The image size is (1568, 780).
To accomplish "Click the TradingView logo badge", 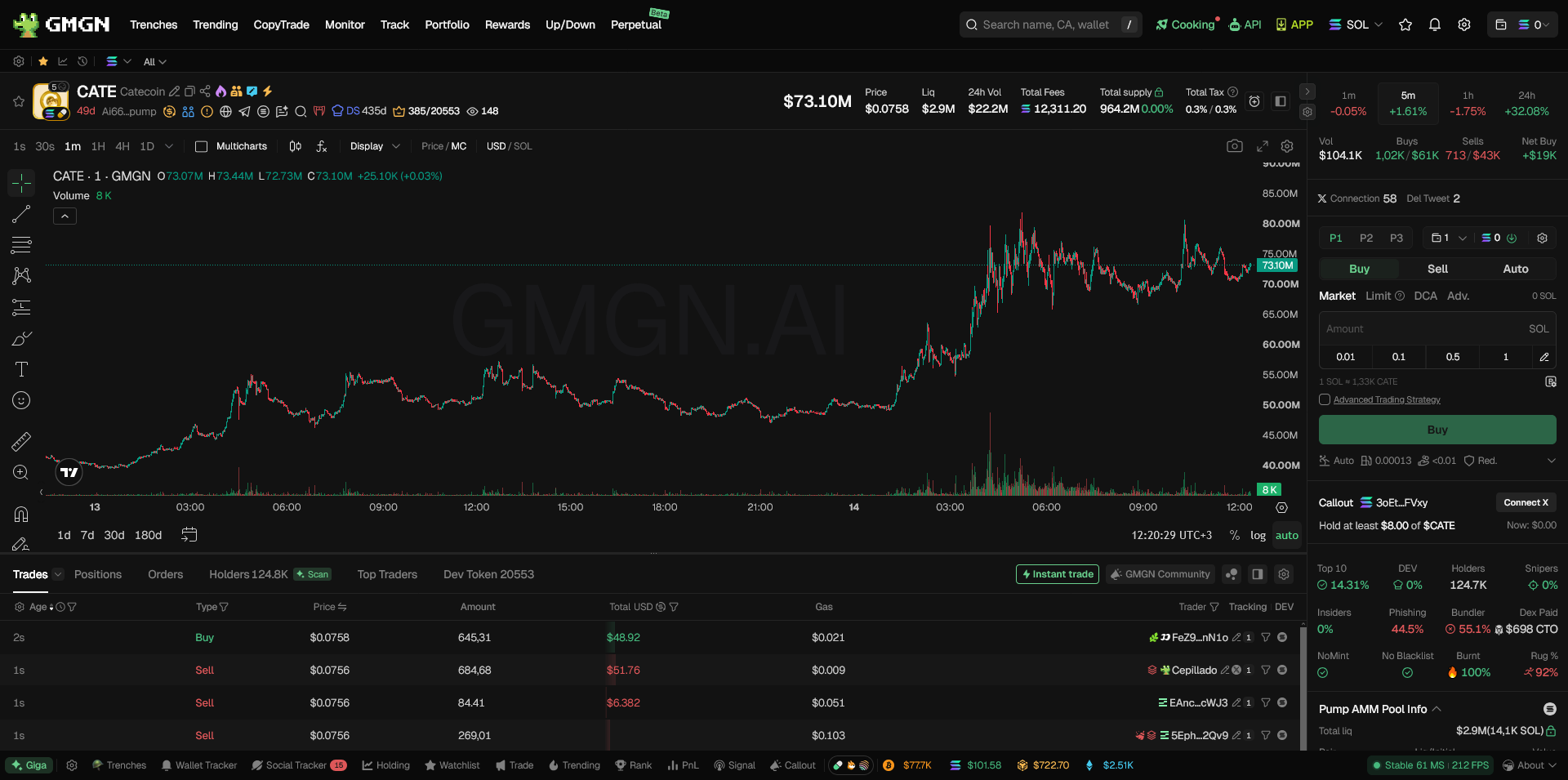I will [x=69, y=472].
